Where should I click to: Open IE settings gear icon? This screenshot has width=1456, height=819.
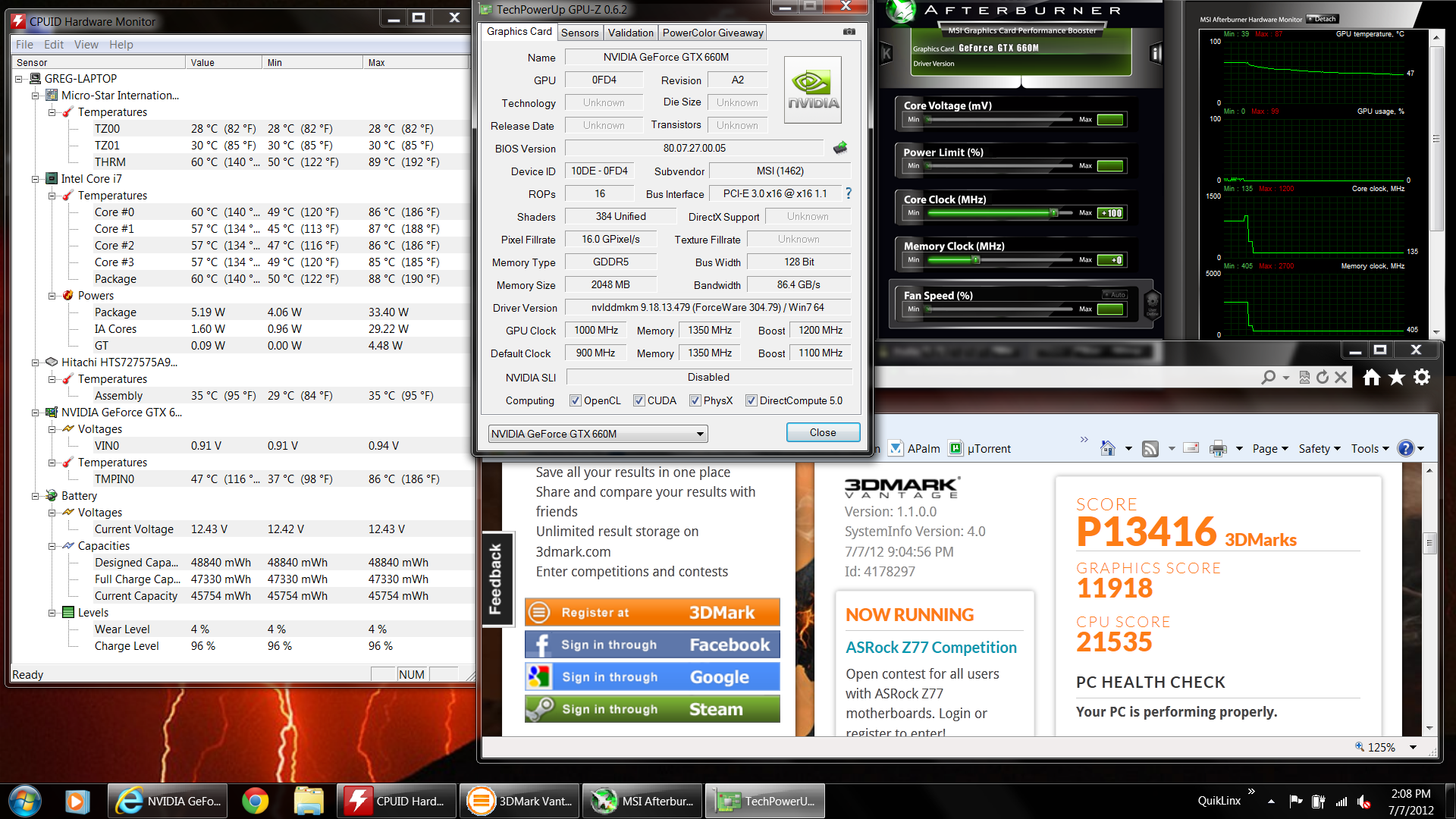tap(1422, 377)
